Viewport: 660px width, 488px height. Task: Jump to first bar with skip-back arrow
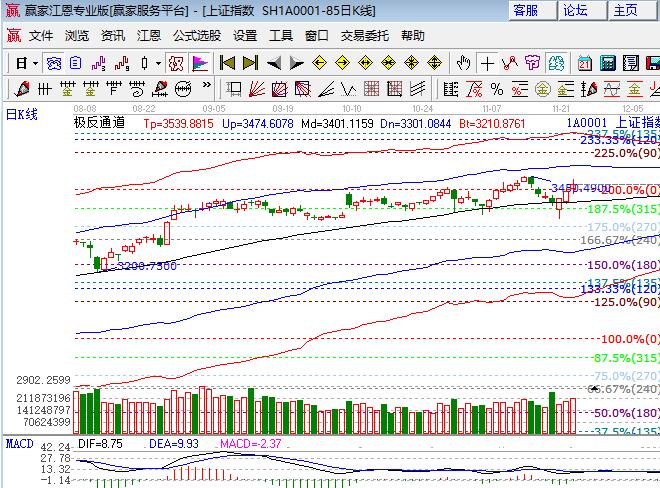pos(228,62)
